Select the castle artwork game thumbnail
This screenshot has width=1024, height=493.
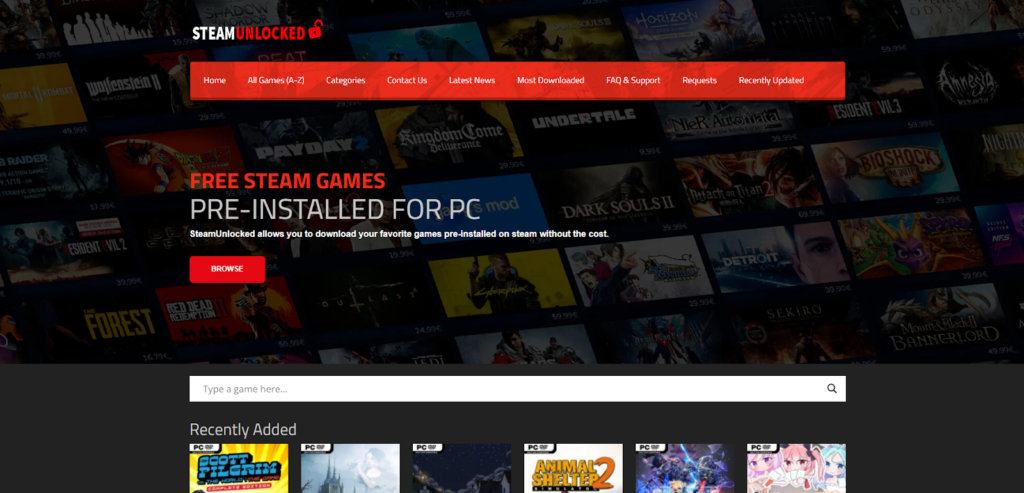pos(350,468)
